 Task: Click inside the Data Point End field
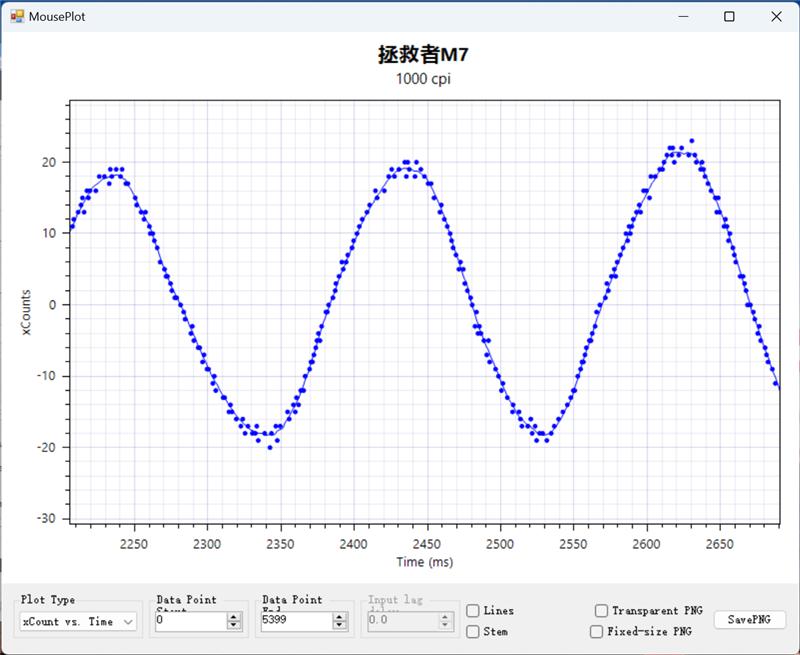pos(295,621)
